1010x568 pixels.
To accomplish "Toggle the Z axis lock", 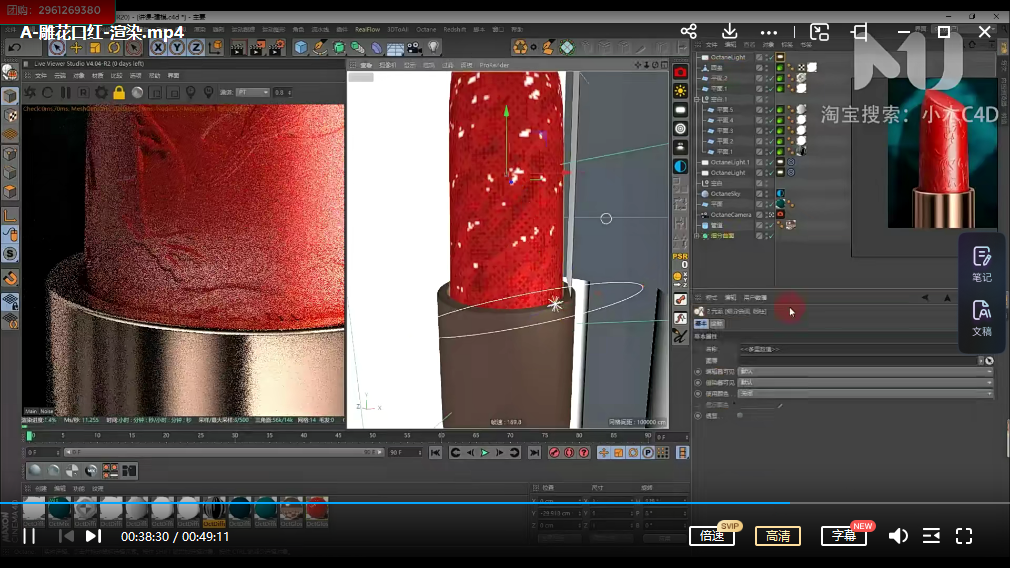I will click(196, 48).
